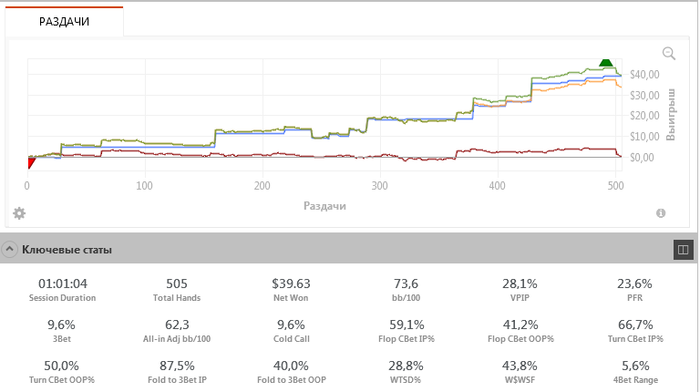Switch to the РАЗДАЧИ tab

pyautogui.click(x=64, y=21)
